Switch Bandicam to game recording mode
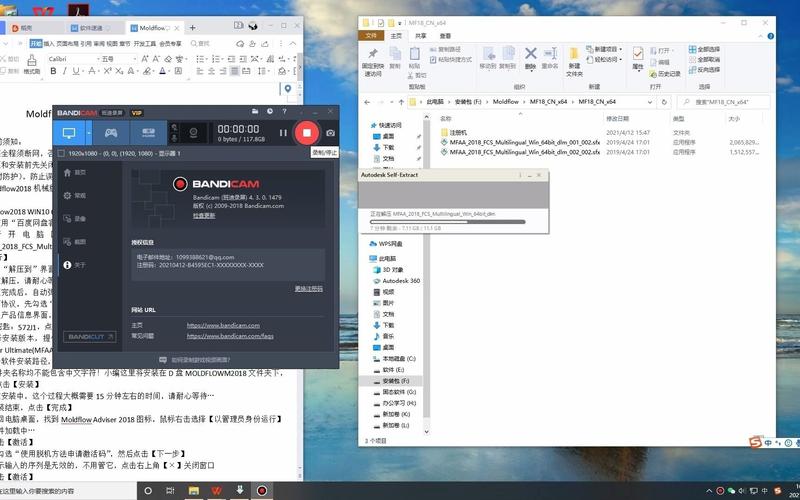Screen dimensions: 800x500 click(111, 133)
